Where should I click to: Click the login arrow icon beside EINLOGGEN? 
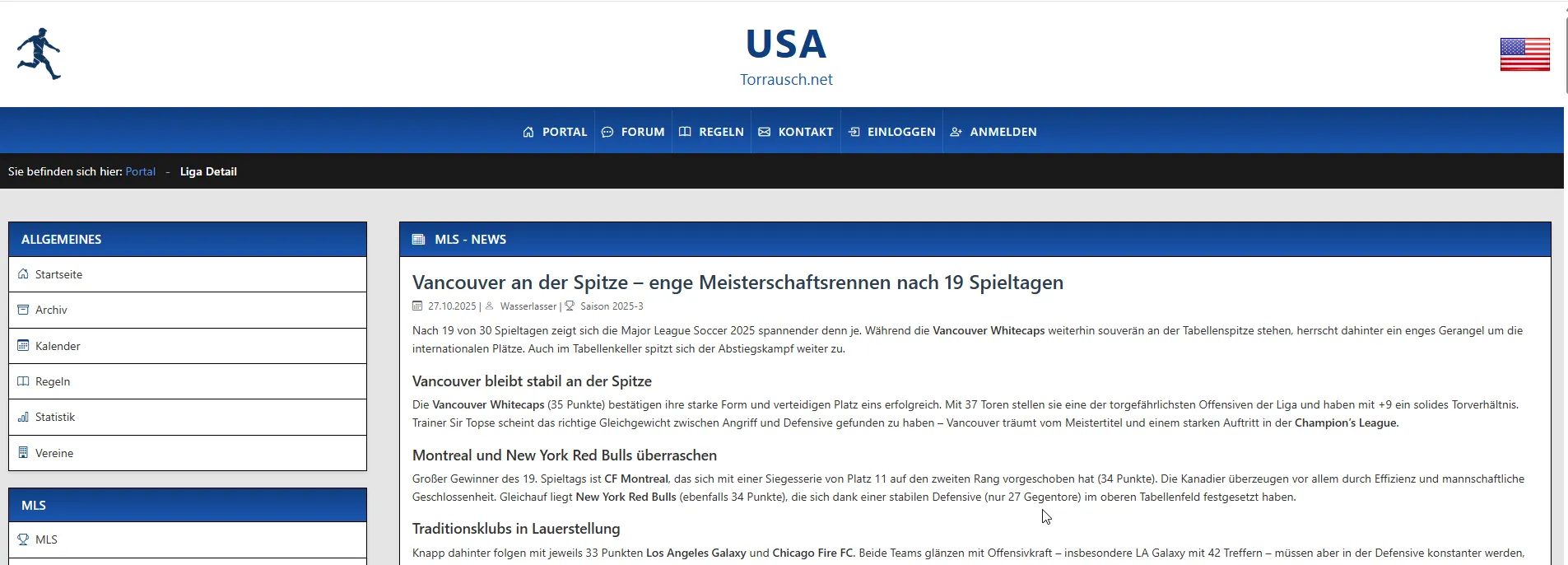coord(854,132)
